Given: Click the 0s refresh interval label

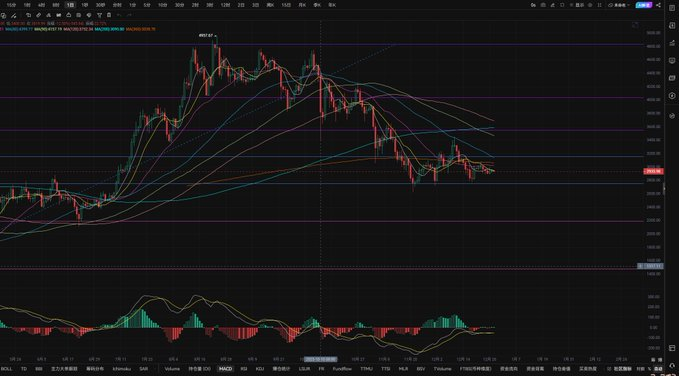Looking at the screenshot, I should [533, 5].
